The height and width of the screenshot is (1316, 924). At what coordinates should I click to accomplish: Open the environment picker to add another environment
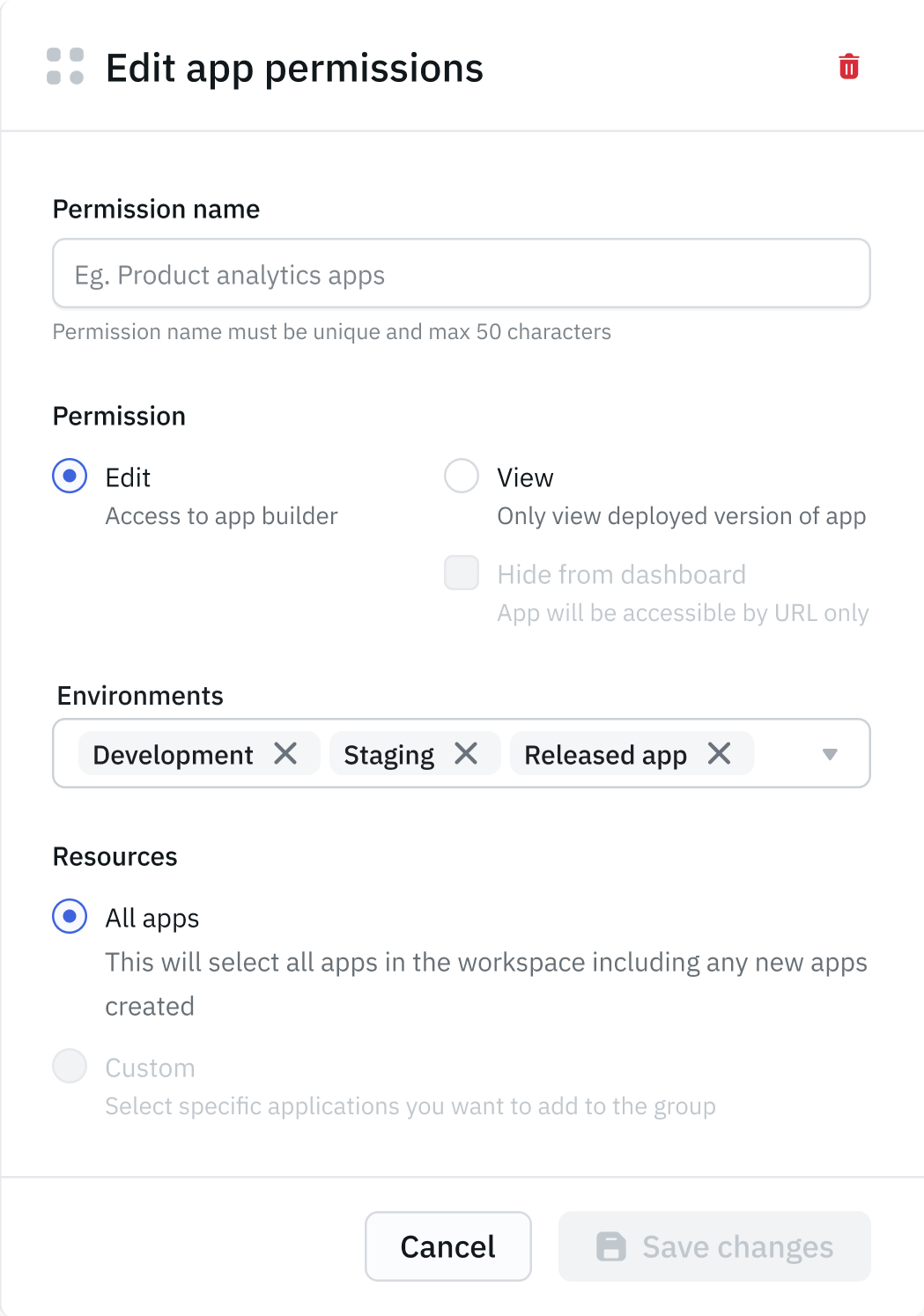tap(829, 754)
